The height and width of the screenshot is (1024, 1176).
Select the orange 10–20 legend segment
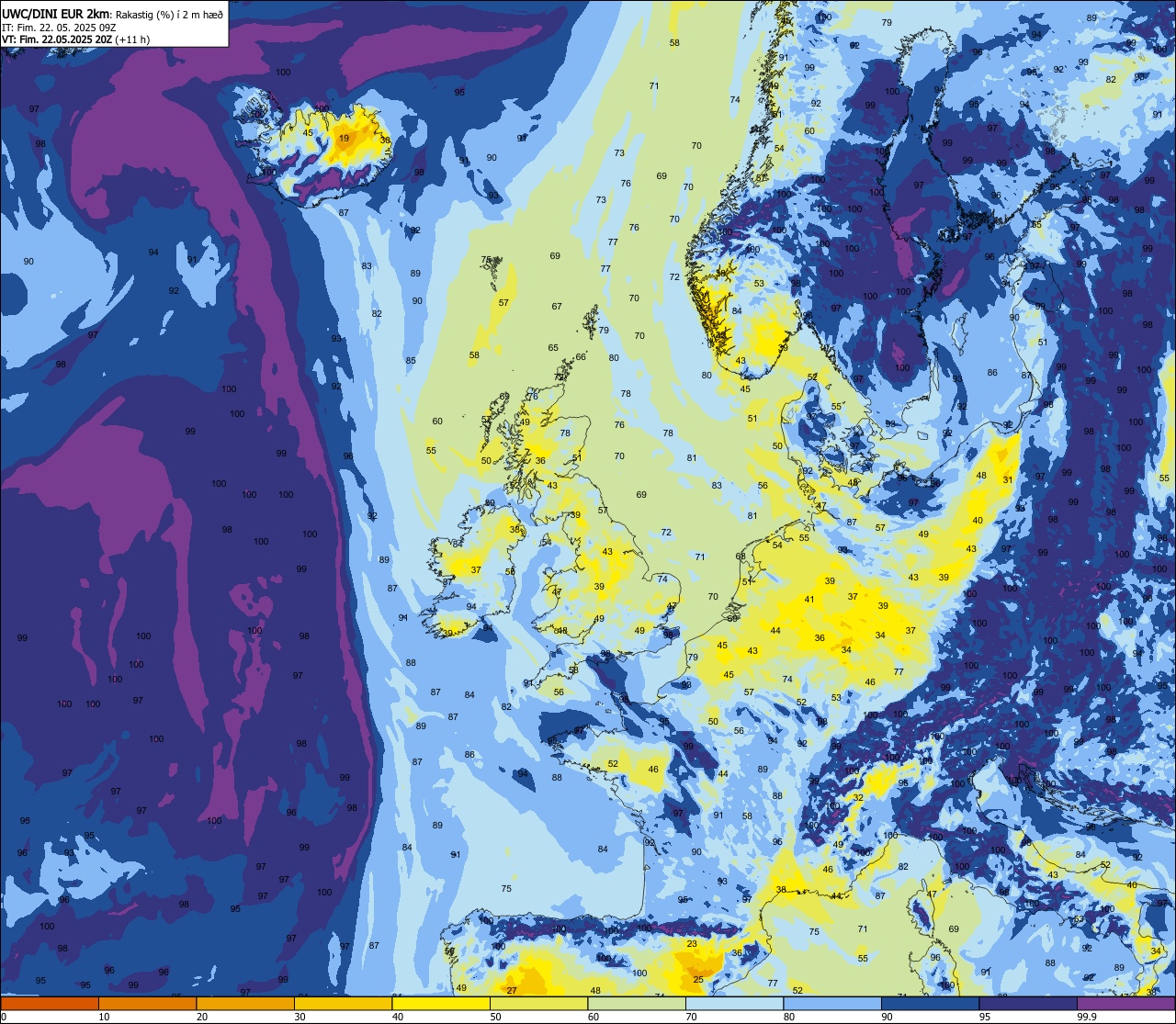(147, 1003)
